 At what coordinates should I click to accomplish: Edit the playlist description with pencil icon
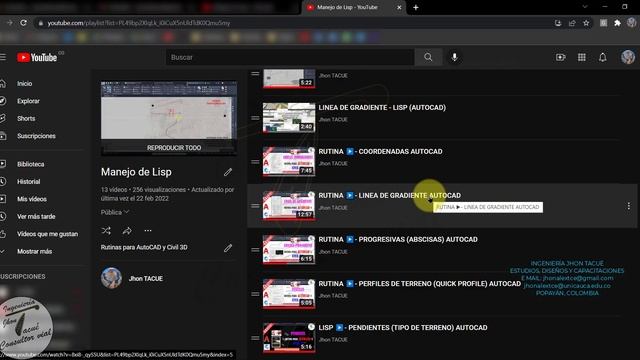[228, 248]
